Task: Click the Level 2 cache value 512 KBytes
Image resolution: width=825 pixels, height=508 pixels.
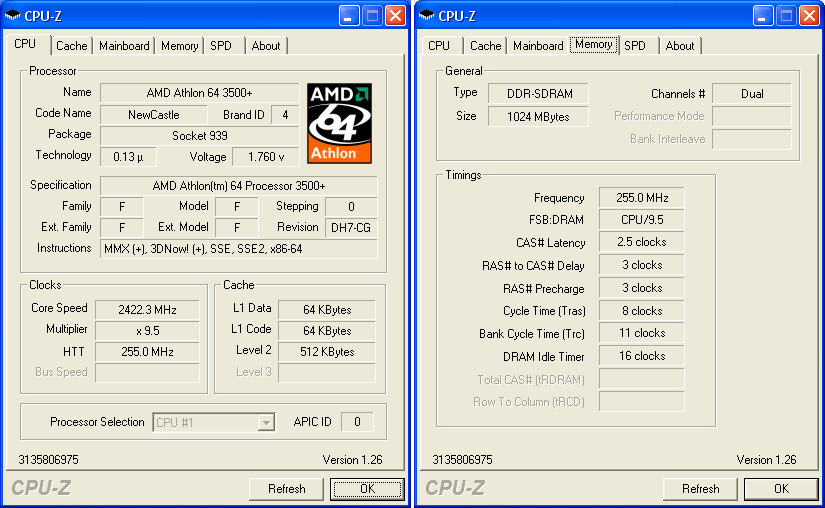Action: coord(327,352)
